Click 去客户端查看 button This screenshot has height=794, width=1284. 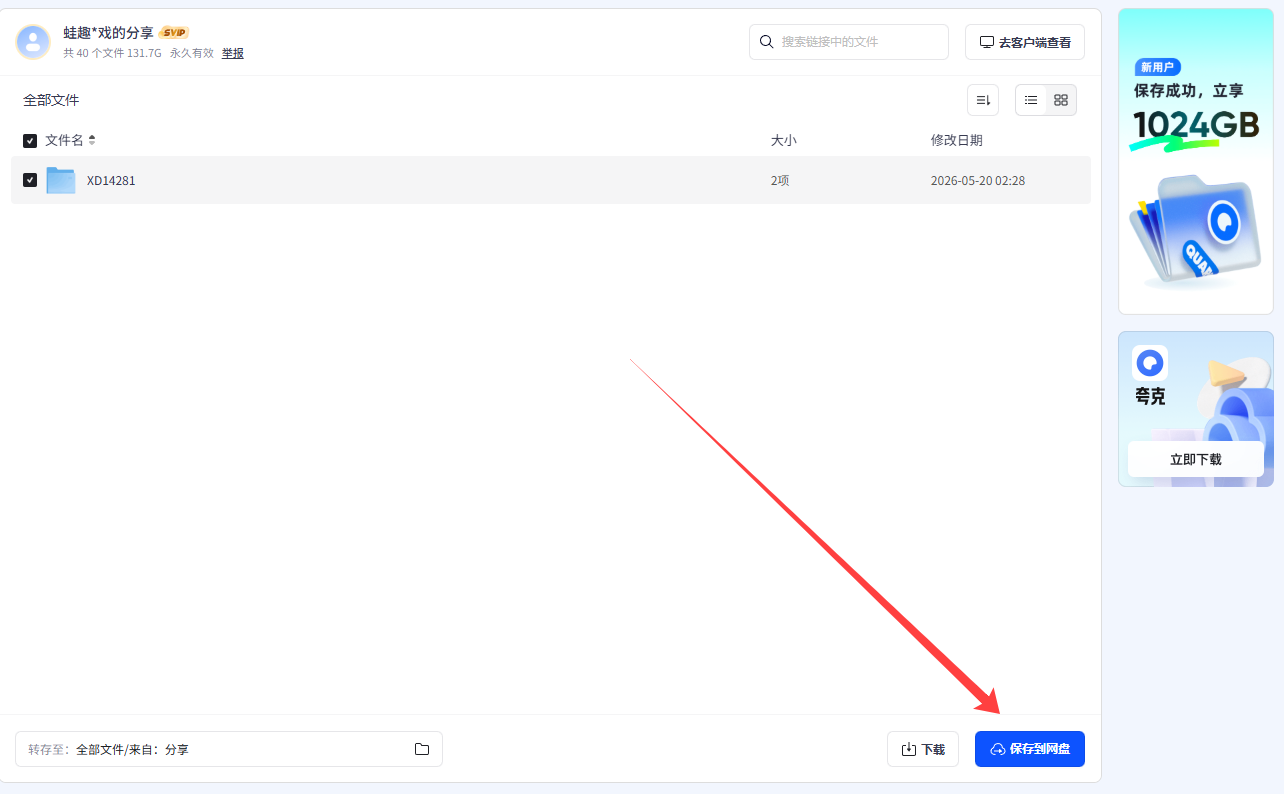tap(1025, 42)
